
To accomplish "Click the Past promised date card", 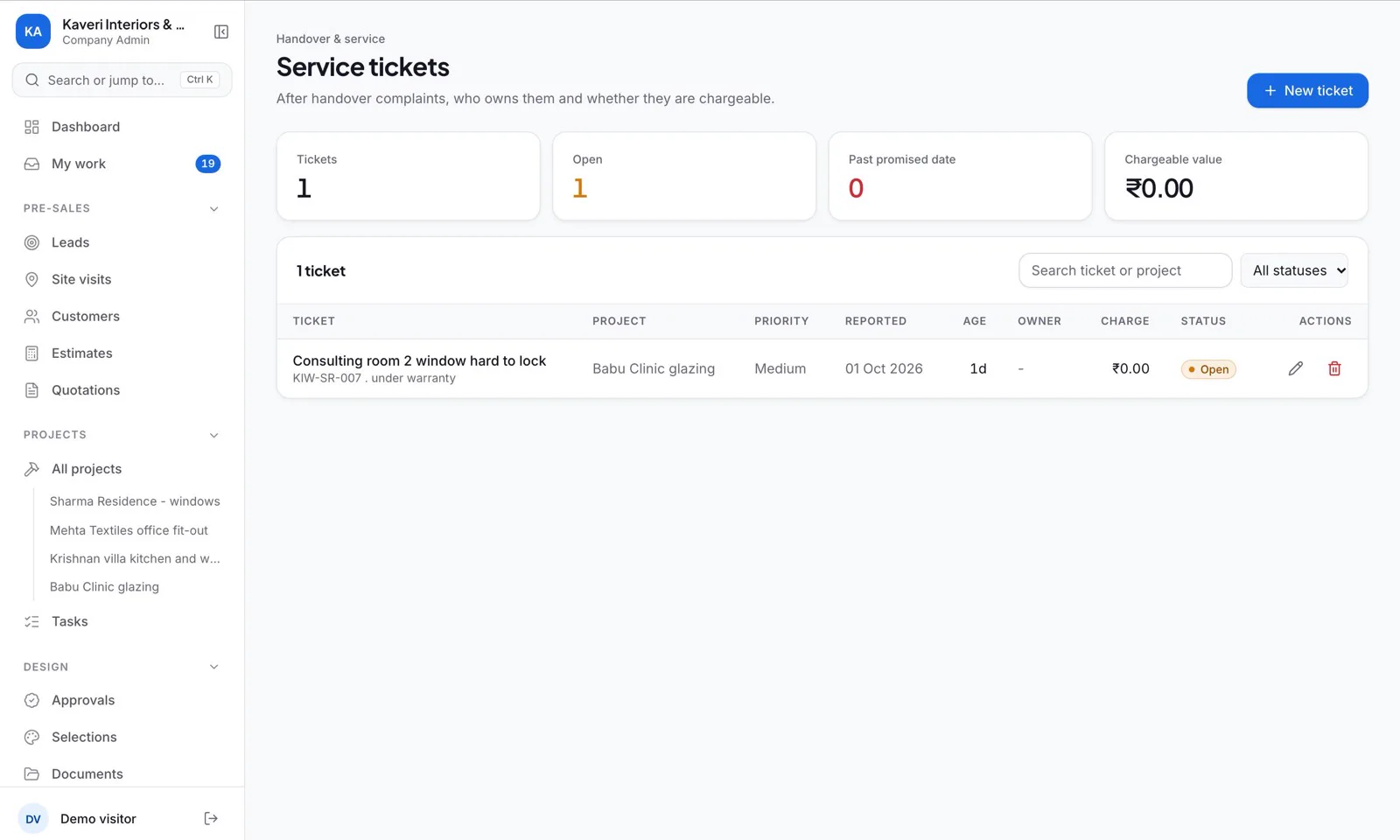I will coord(960,176).
